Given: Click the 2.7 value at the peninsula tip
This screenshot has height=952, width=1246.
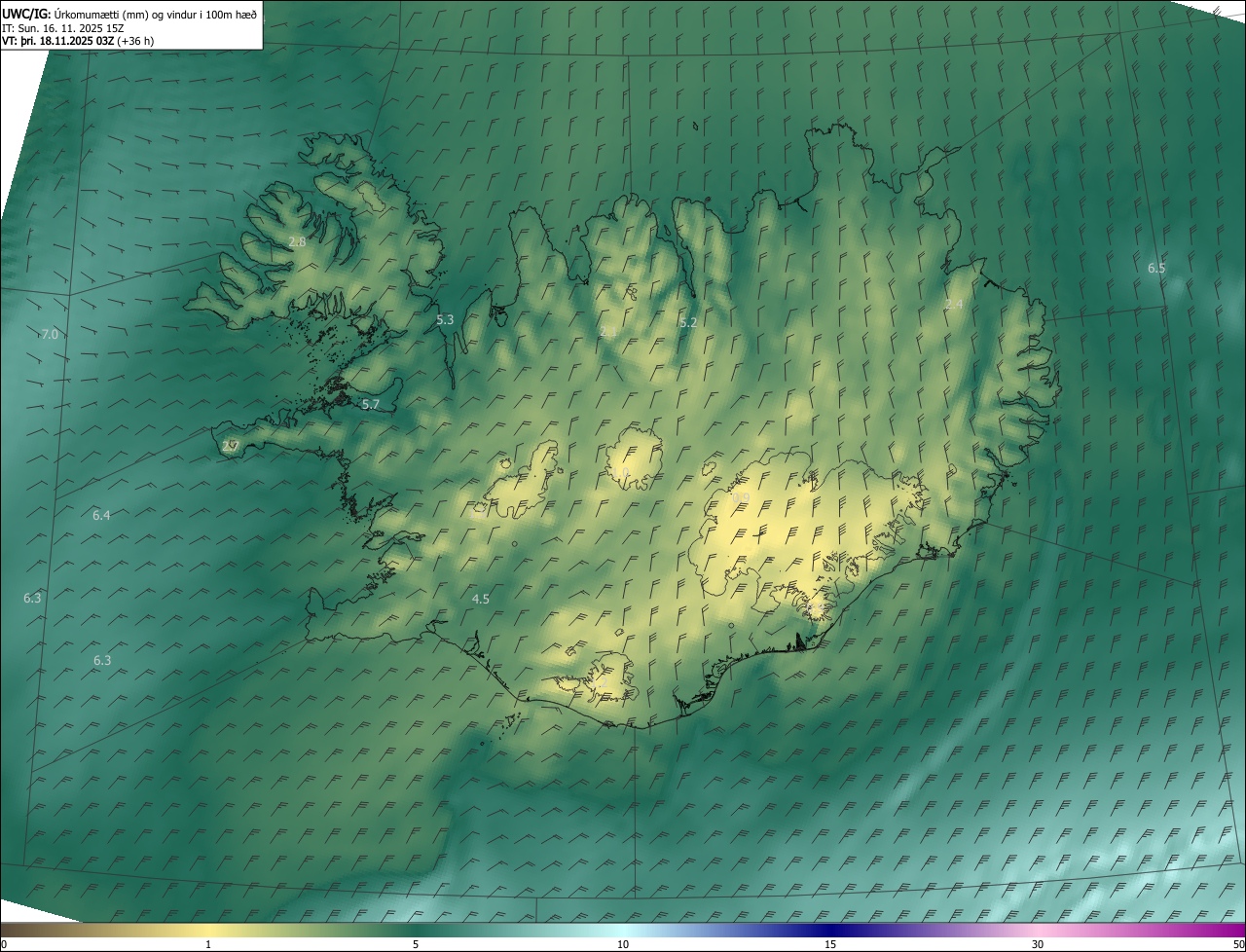Looking at the screenshot, I should tap(231, 446).
